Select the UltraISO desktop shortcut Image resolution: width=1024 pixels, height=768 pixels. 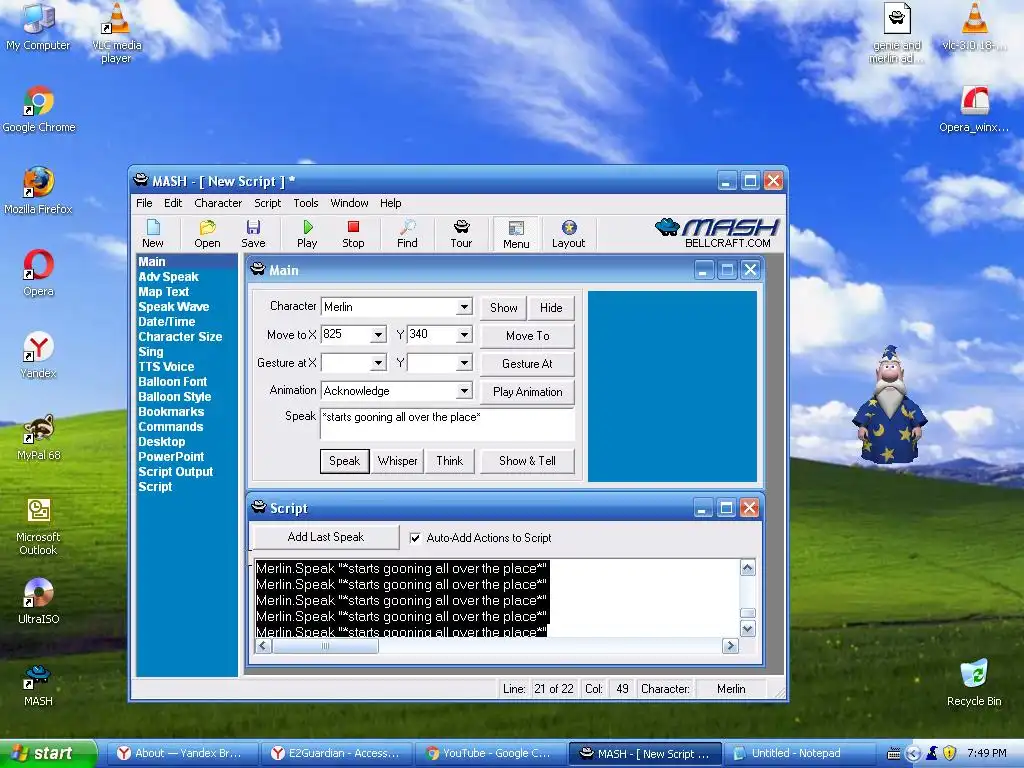click(x=39, y=601)
